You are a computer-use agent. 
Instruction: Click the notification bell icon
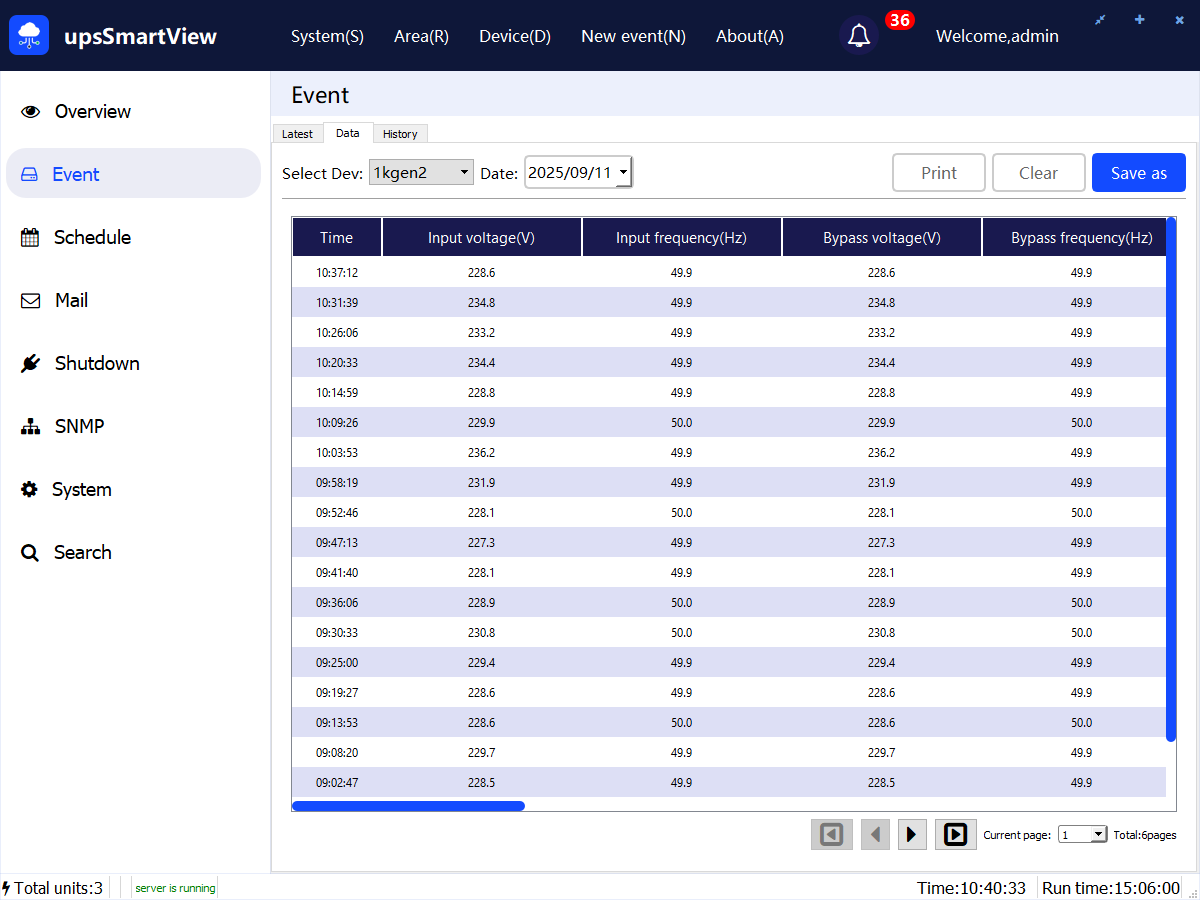tap(858, 36)
